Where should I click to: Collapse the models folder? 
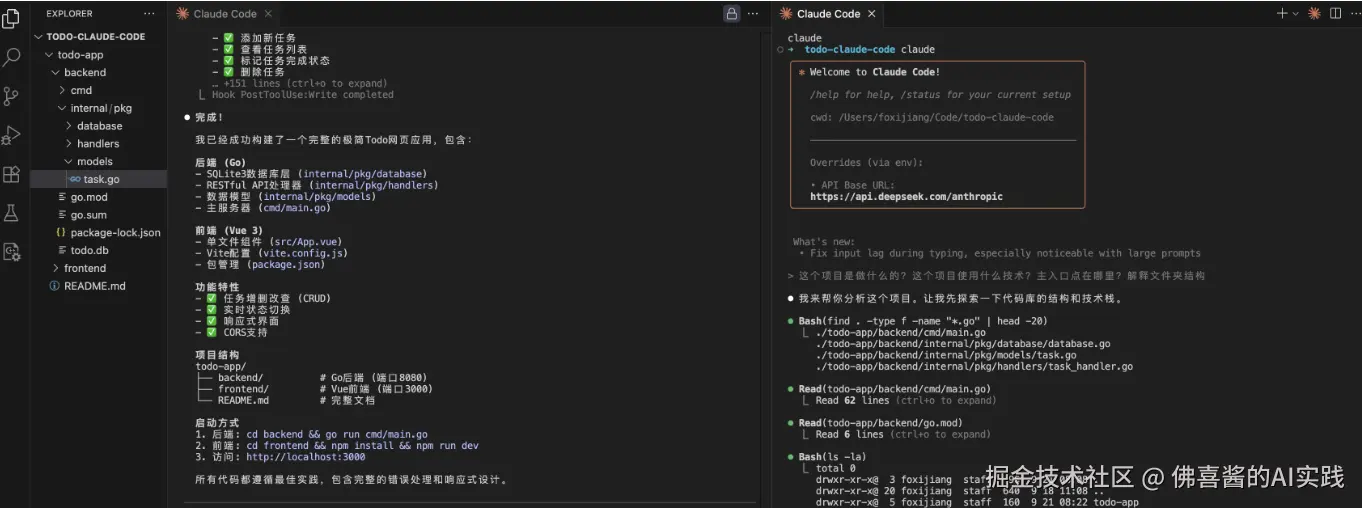click(x=68, y=161)
